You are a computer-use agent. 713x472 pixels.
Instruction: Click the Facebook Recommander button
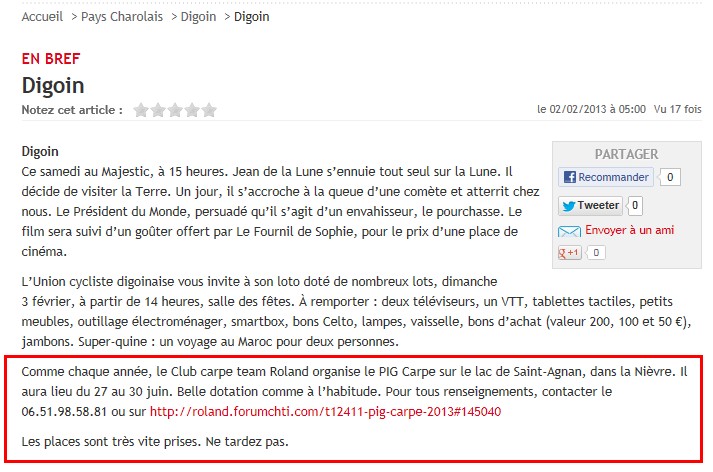606,177
